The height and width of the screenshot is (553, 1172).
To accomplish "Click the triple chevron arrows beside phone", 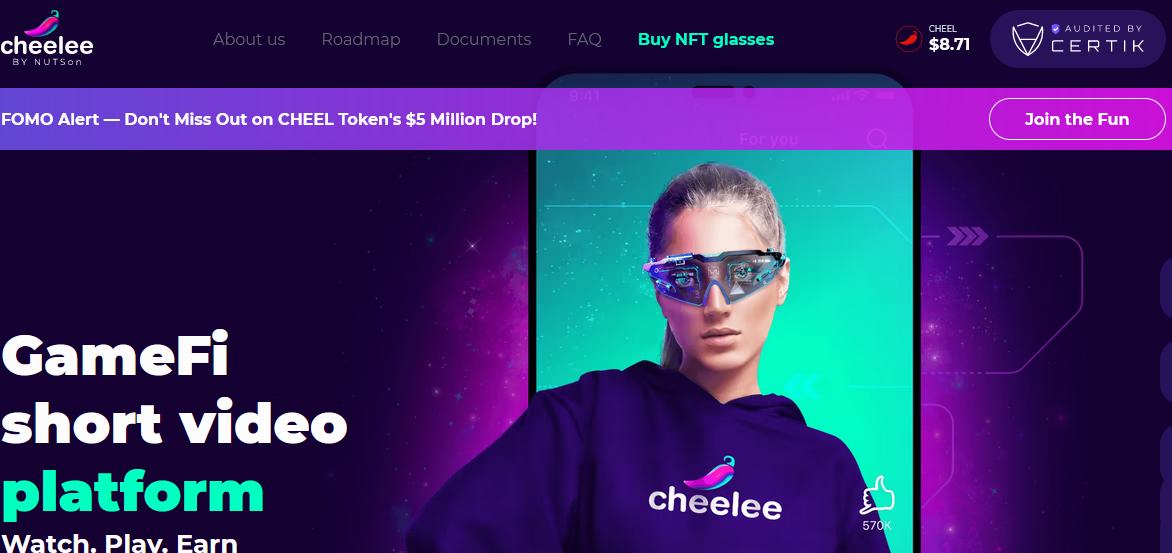I will (967, 237).
